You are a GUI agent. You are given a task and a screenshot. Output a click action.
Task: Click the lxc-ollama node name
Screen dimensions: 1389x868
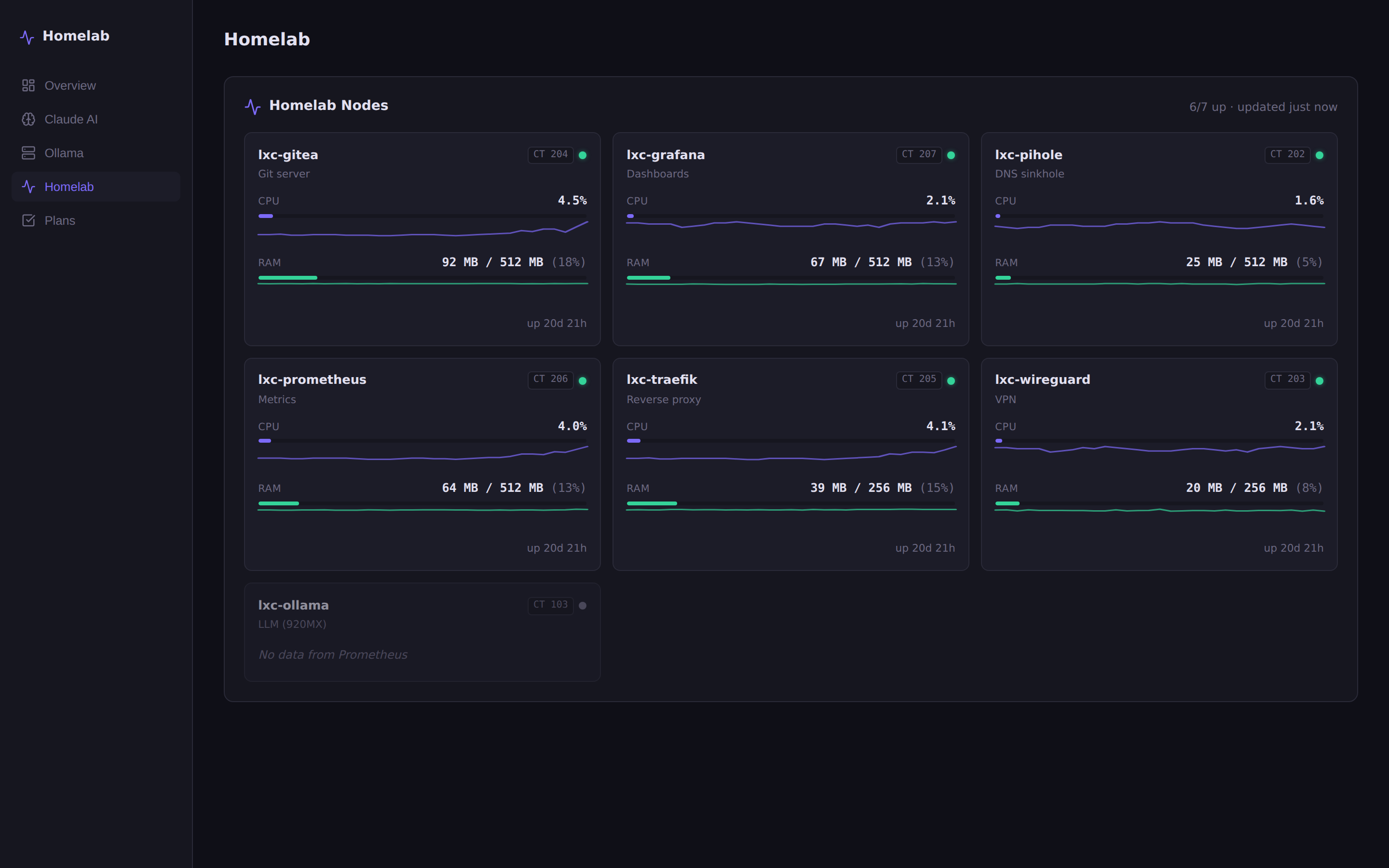pos(293,605)
